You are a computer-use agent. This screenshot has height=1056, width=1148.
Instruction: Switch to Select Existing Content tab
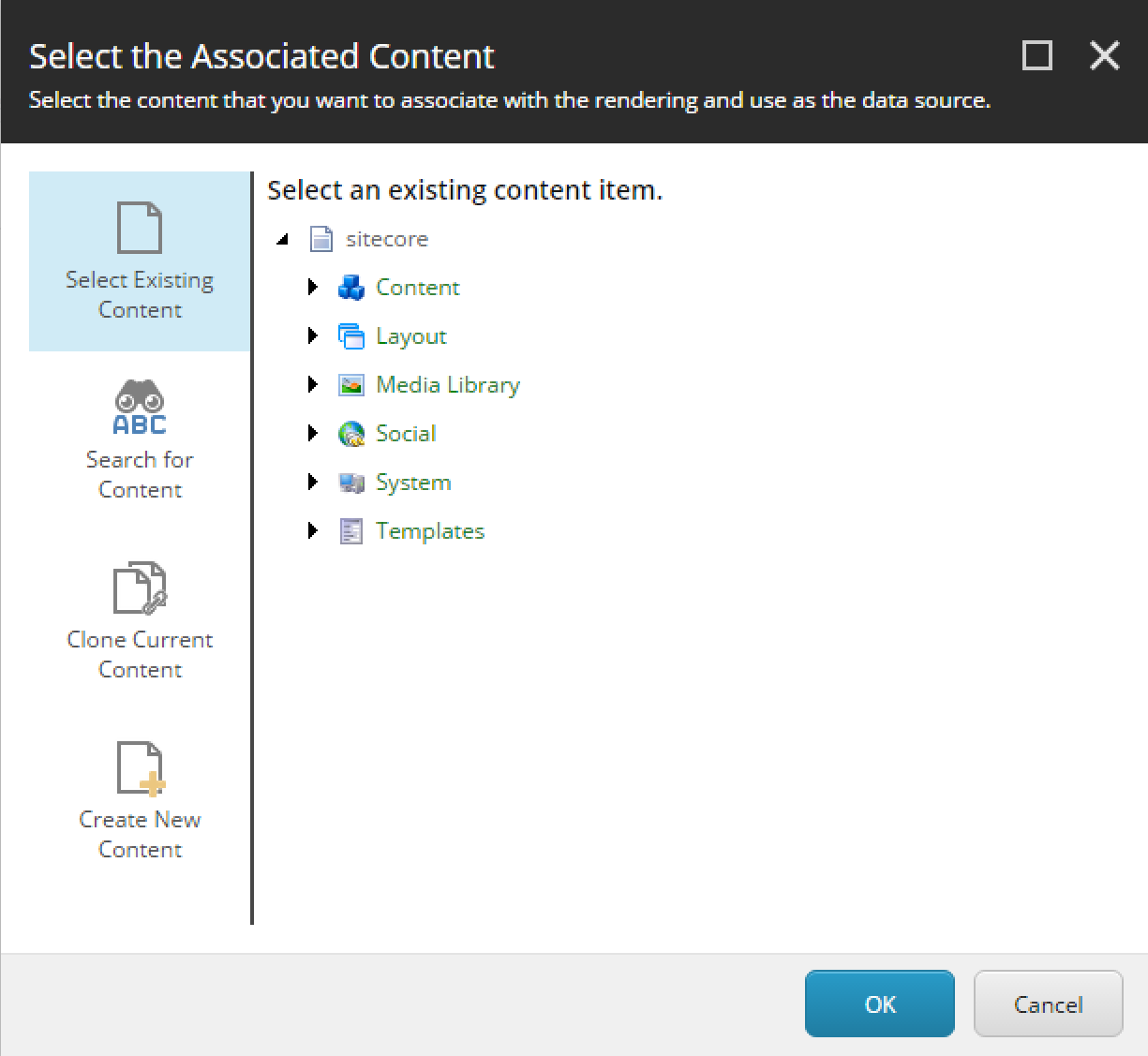click(x=140, y=261)
